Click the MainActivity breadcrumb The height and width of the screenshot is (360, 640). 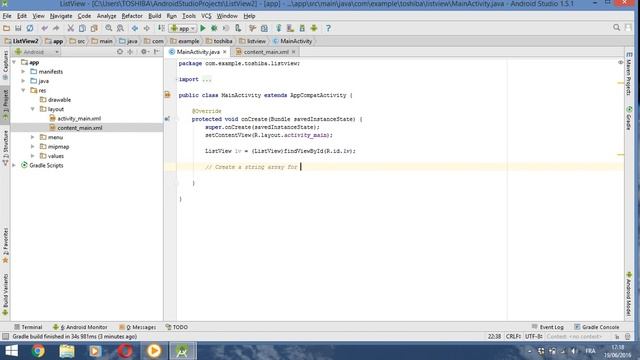292,41
